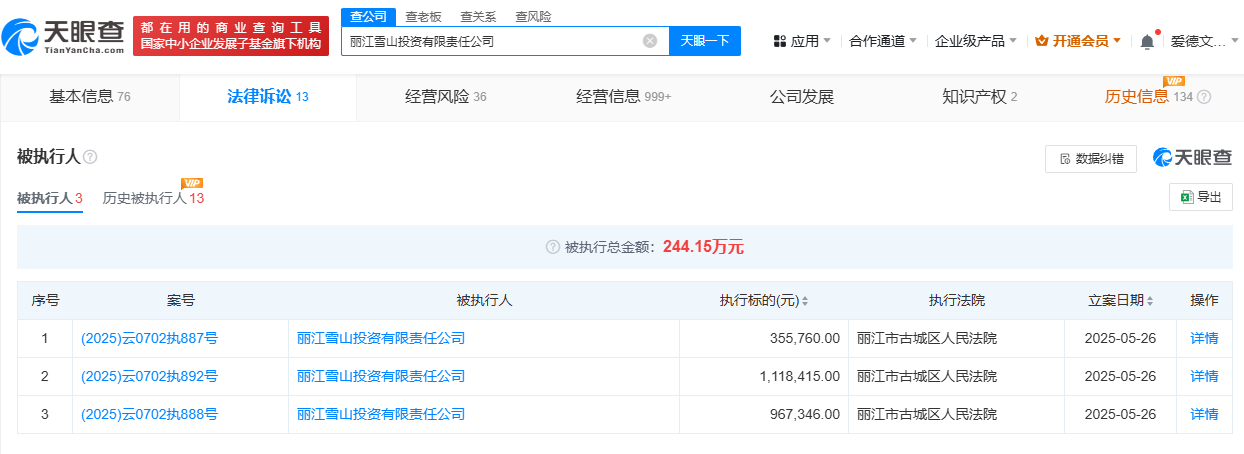
Task: Switch to 查风险 search tab
Action: point(533,16)
